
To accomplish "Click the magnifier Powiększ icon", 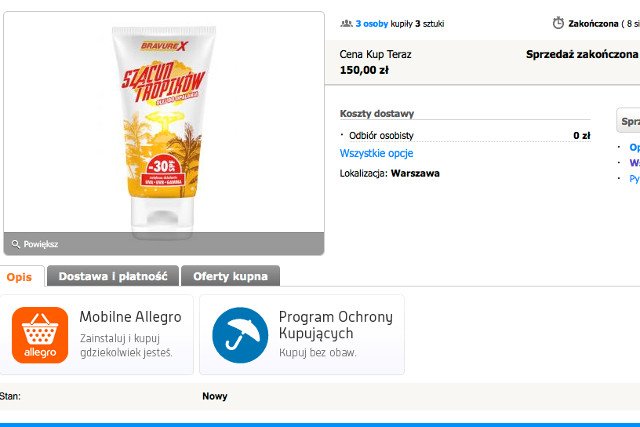I will (16, 244).
